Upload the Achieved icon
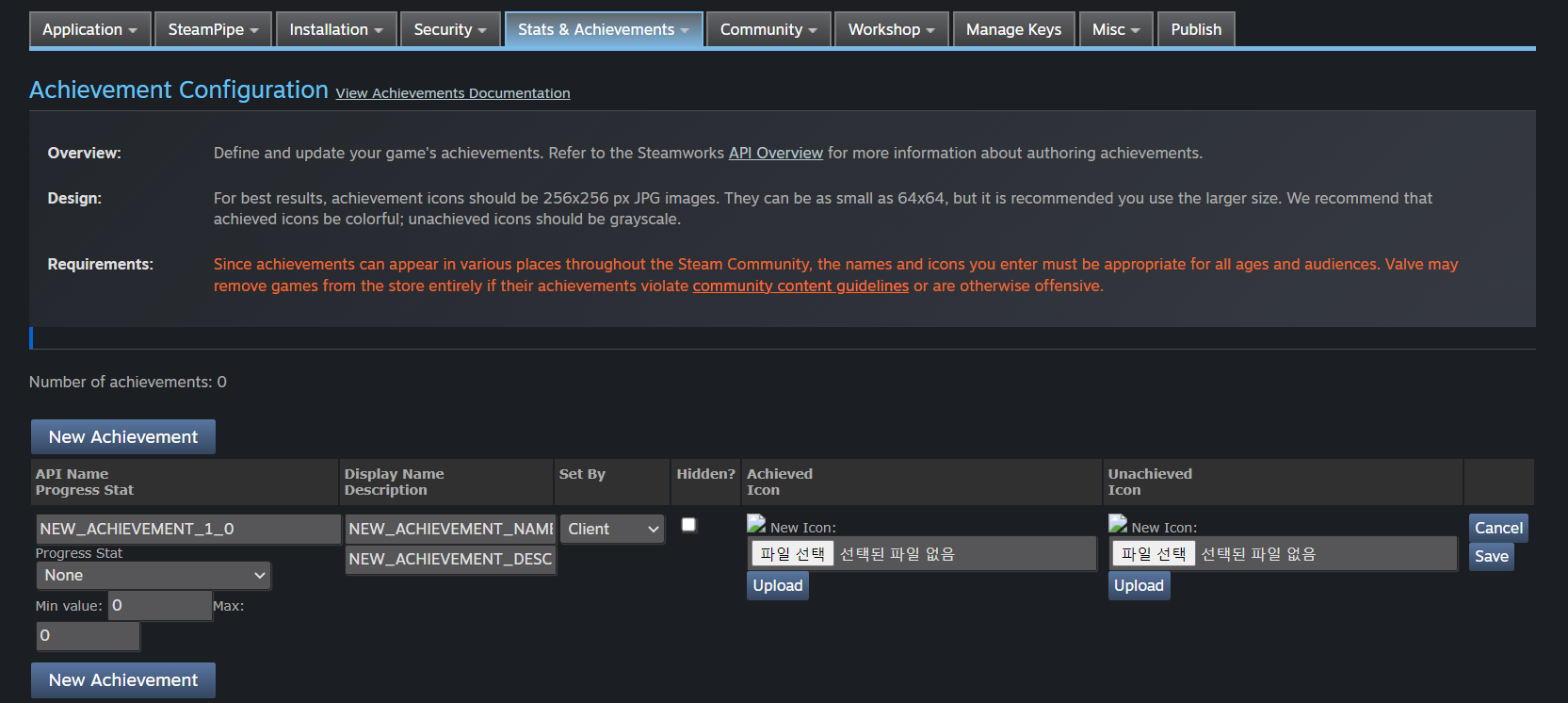This screenshot has width=1568, height=703. pos(778,585)
